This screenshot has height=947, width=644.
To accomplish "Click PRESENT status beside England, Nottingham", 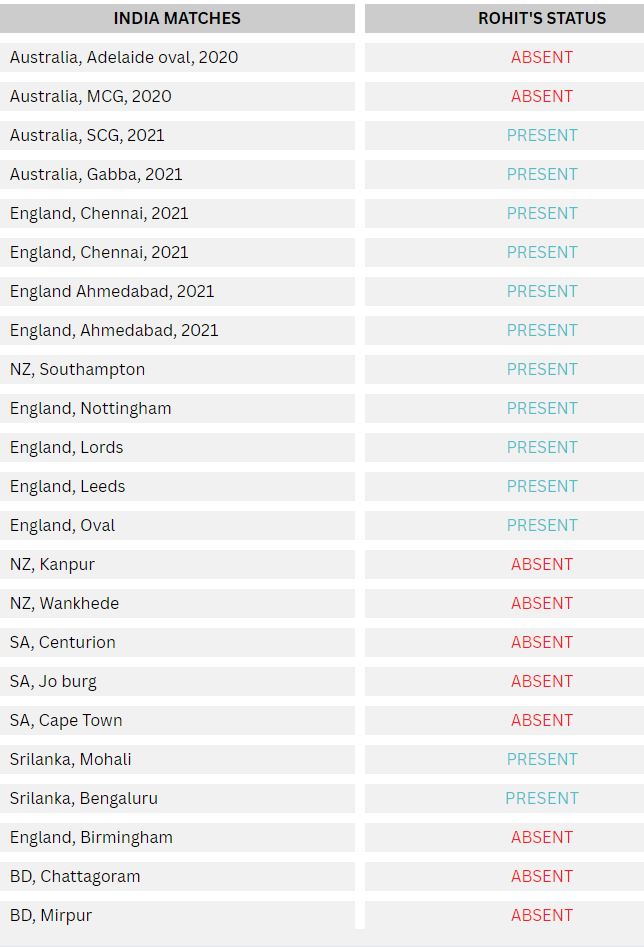I will click(542, 408).
